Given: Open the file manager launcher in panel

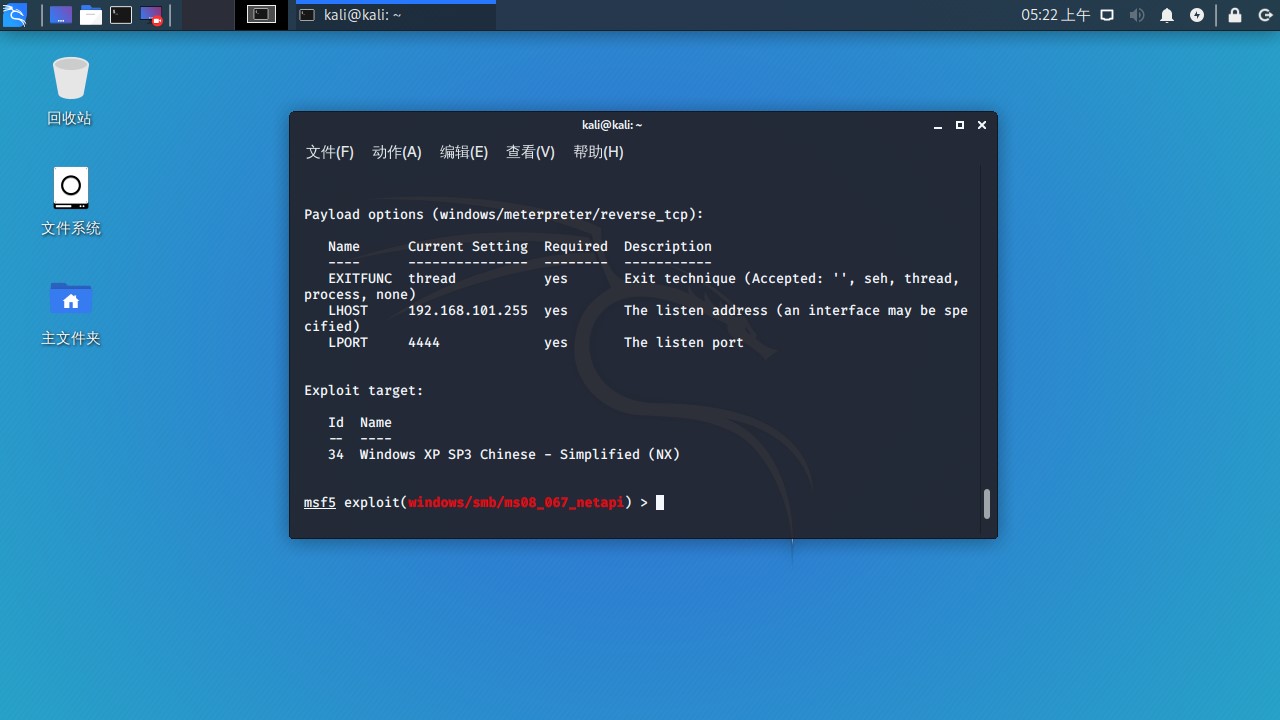Looking at the screenshot, I should click(91, 15).
